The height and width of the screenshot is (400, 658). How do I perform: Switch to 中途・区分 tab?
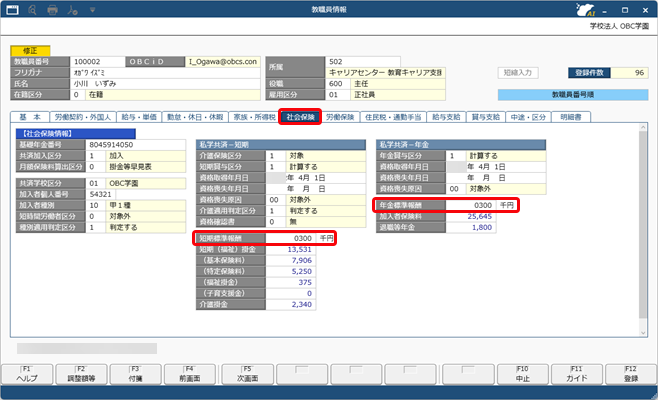tap(528, 117)
